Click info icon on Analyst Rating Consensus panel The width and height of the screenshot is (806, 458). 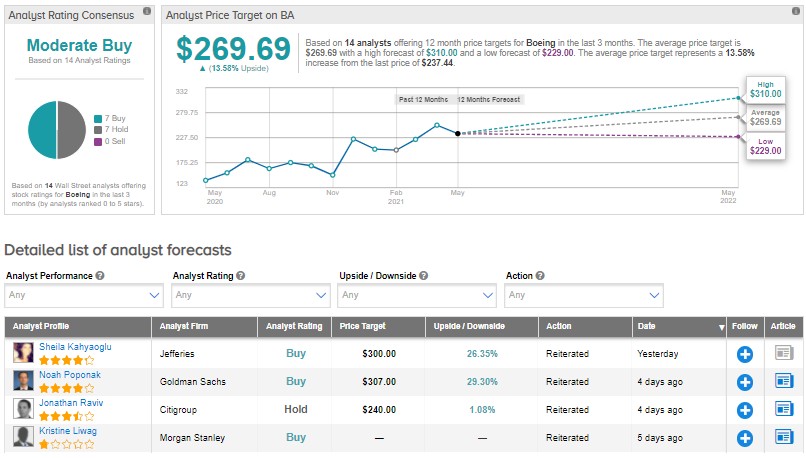148,11
